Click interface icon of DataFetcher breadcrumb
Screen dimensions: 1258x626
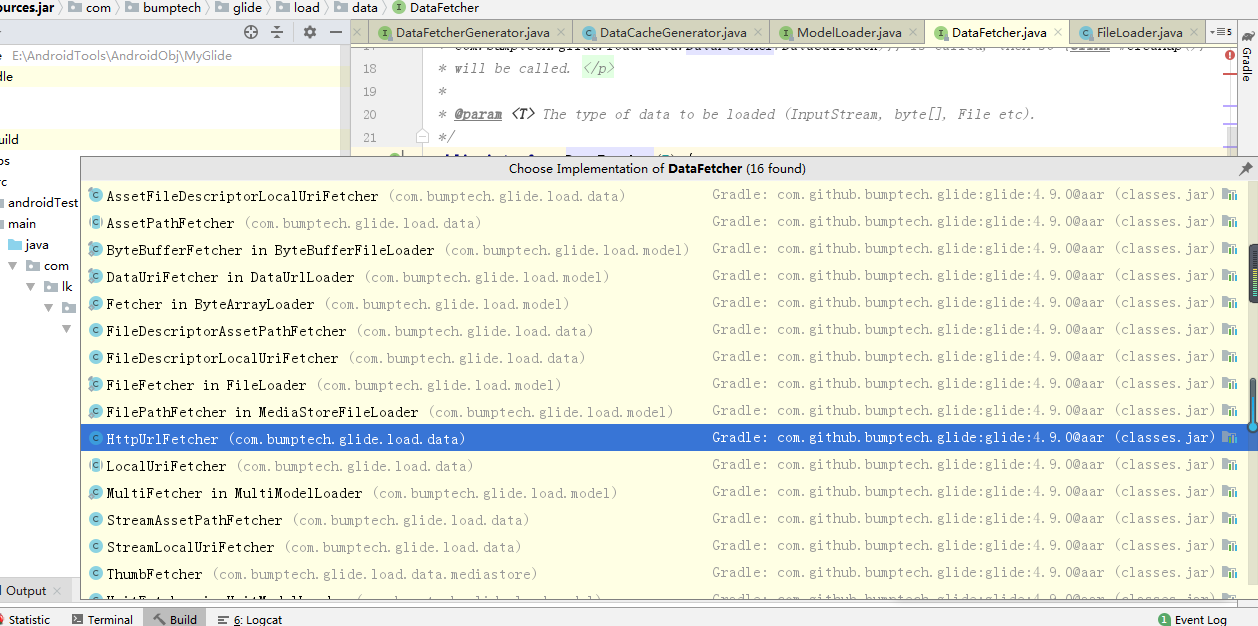[x=399, y=8]
